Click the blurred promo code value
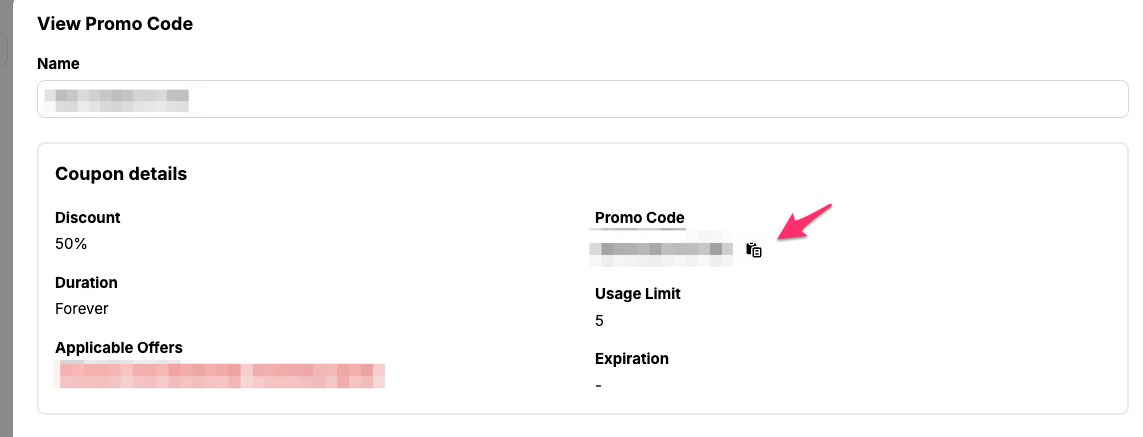Viewport: 1143px width, 437px height. point(661,250)
